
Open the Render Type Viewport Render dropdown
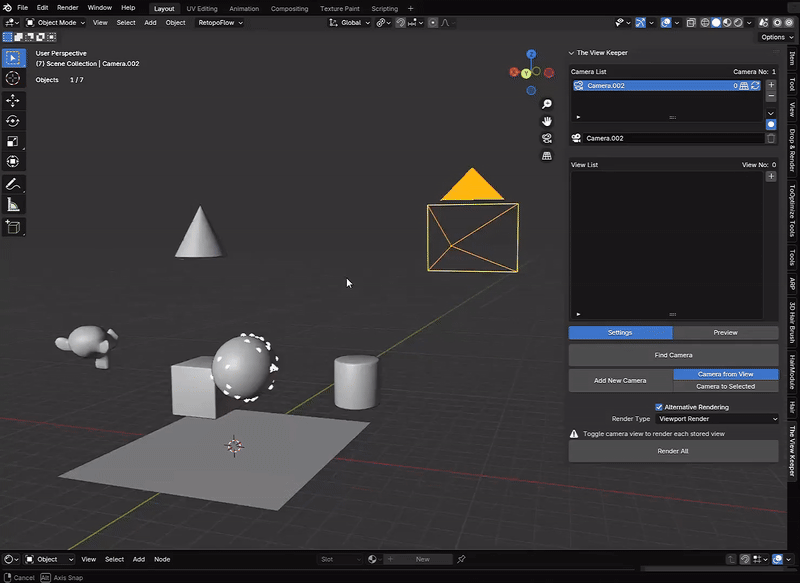(x=717, y=419)
